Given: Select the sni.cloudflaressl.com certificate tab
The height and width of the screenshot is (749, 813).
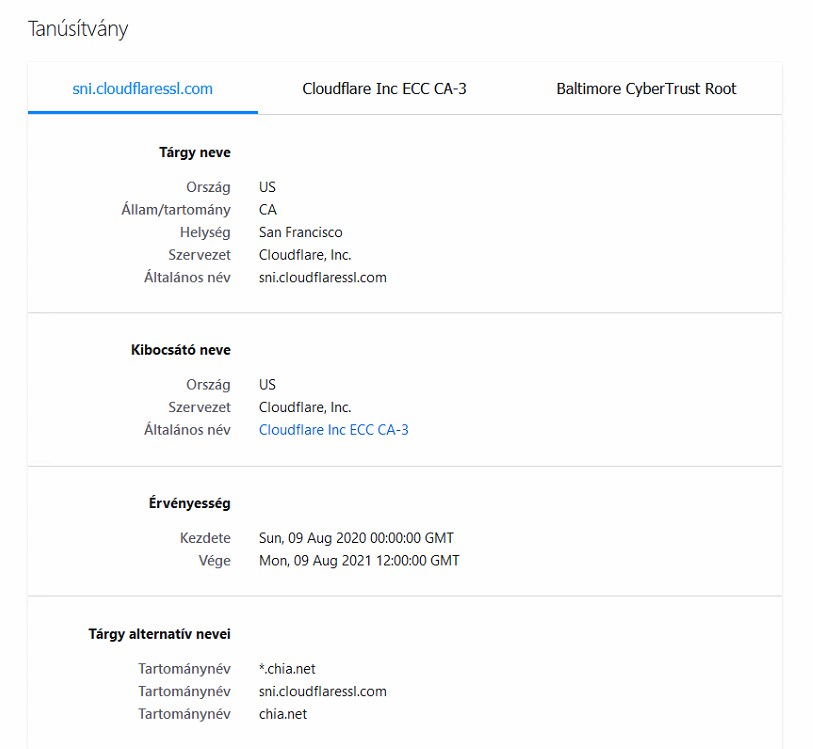Looking at the screenshot, I should coord(143,89).
